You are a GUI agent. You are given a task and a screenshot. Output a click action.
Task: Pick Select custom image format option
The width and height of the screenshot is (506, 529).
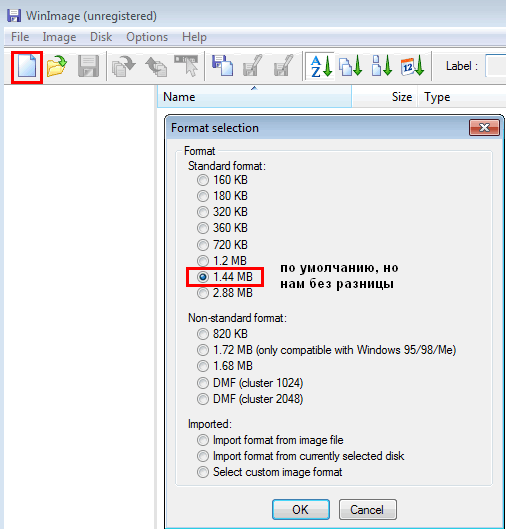[x=270, y=472]
